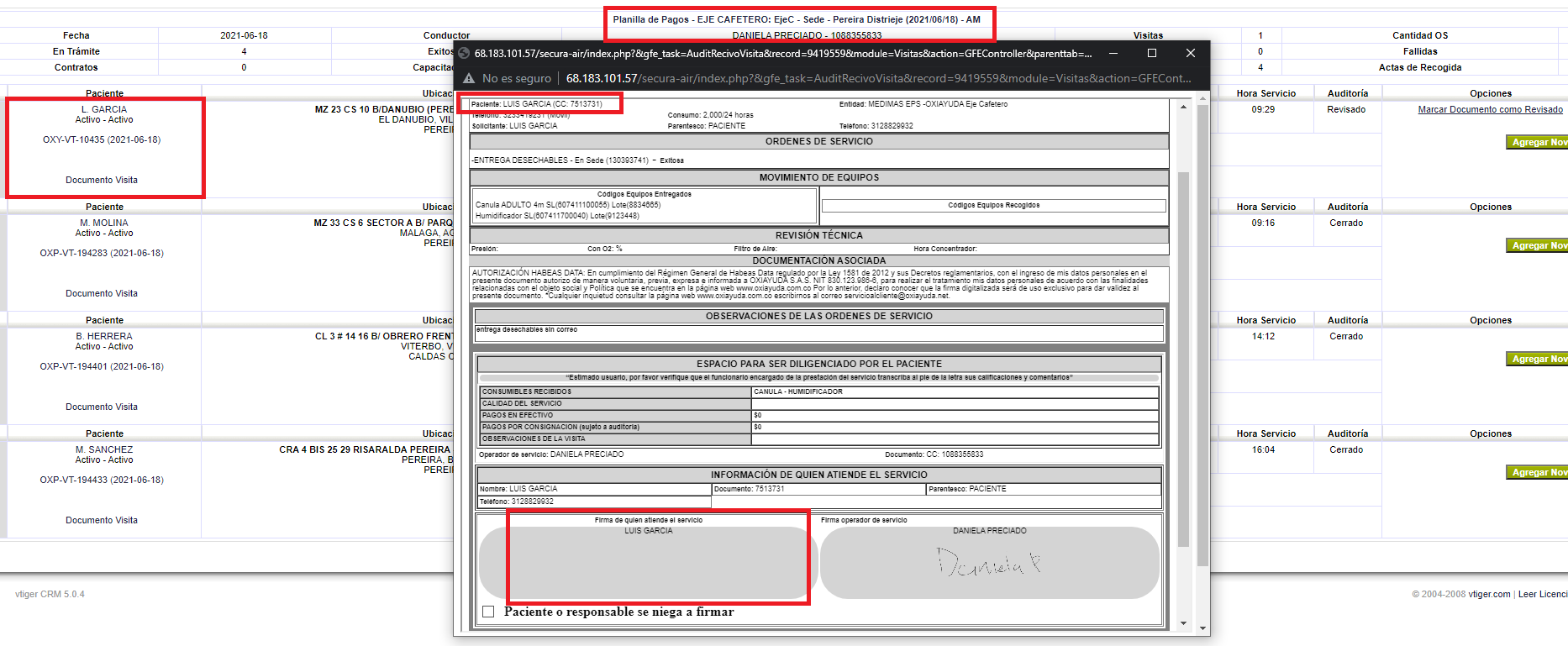Click 'entrega desechables sin correo' observation field
This screenshot has height=646, width=1568.
[x=819, y=333]
